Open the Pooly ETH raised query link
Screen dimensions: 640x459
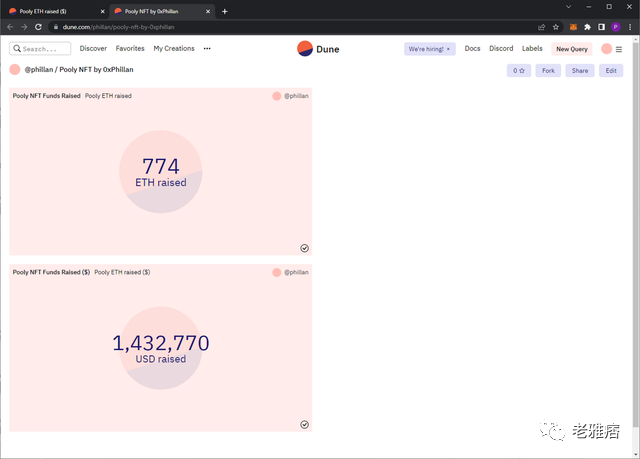pos(108,96)
